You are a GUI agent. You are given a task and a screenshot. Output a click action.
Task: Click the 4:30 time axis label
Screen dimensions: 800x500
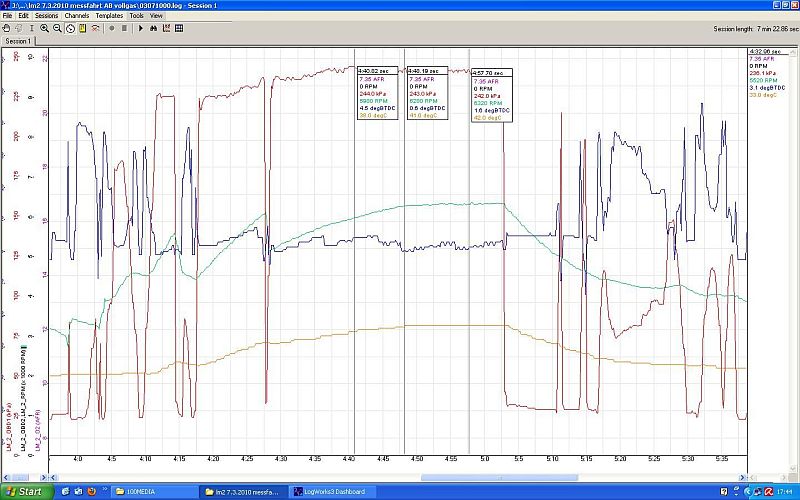click(x=280, y=459)
